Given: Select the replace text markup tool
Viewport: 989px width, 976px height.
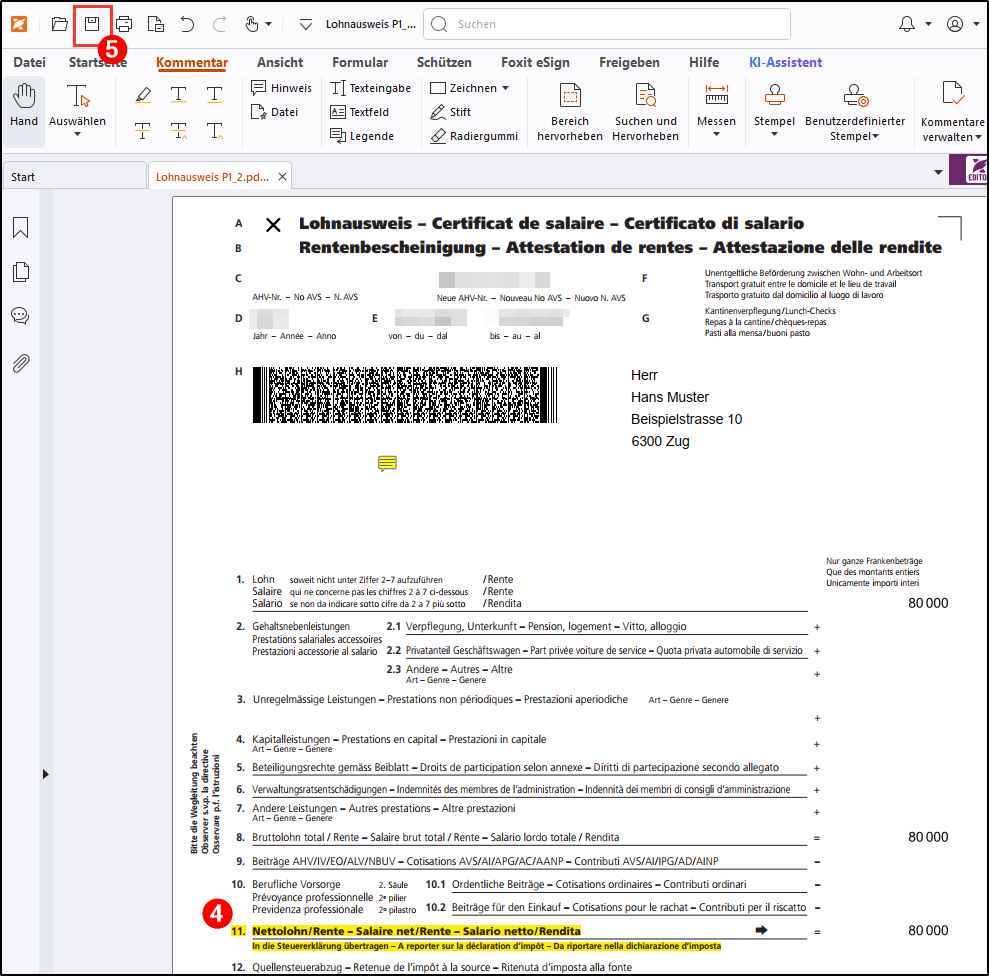Looking at the screenshot, I should [x=179, y=131].
